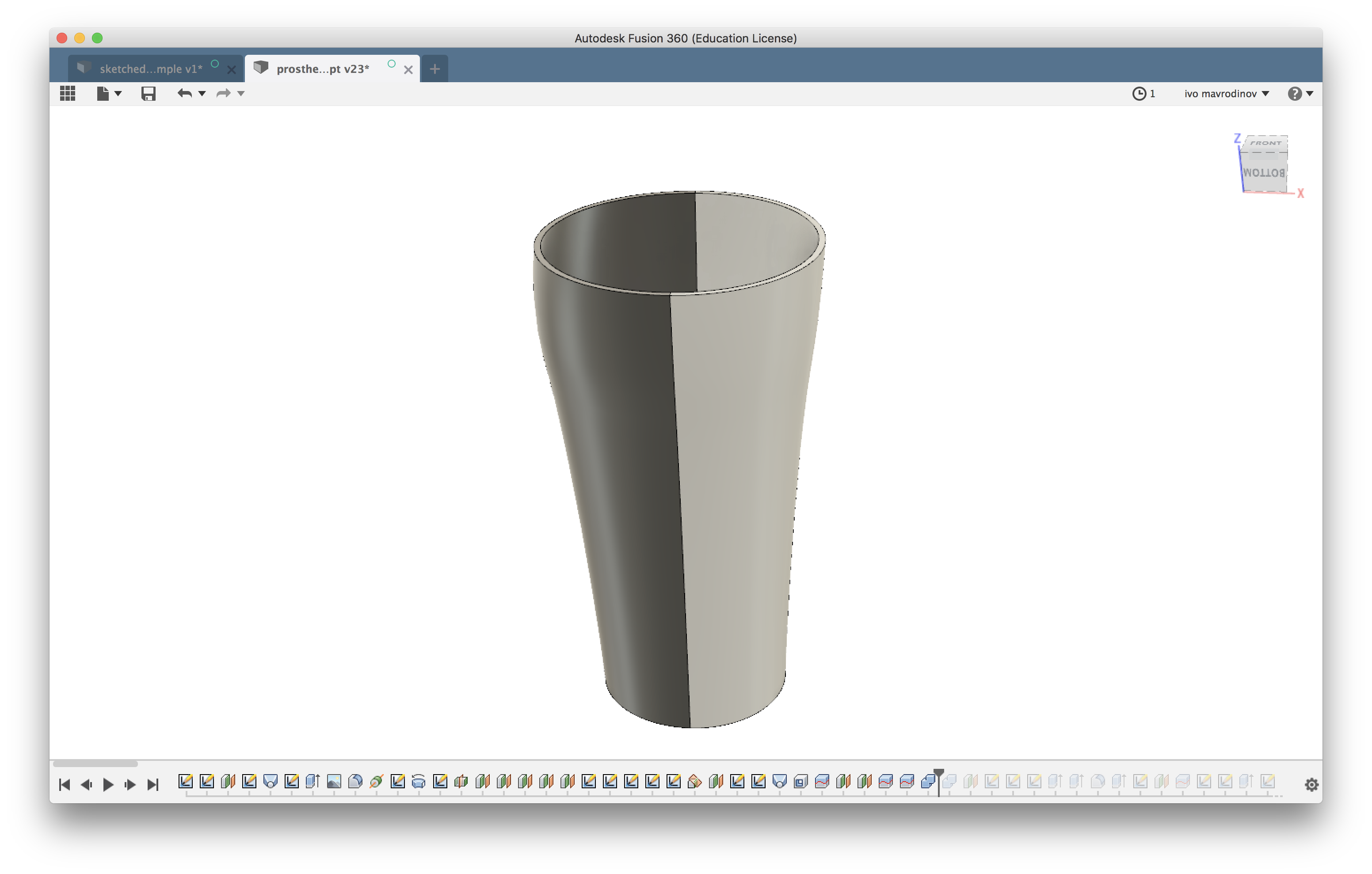Select the Revolve feature in timeline
This screenshot has width=1372, height=874.
419,781
